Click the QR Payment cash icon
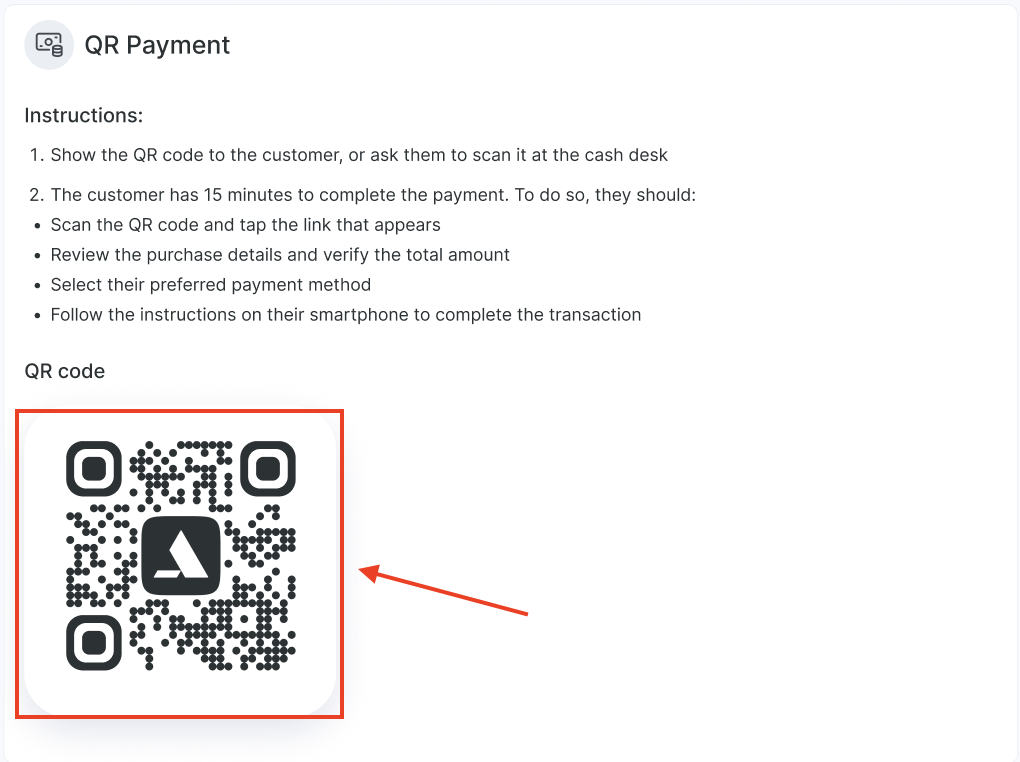This screenshot has height=762, width=1020. (49, 45)
